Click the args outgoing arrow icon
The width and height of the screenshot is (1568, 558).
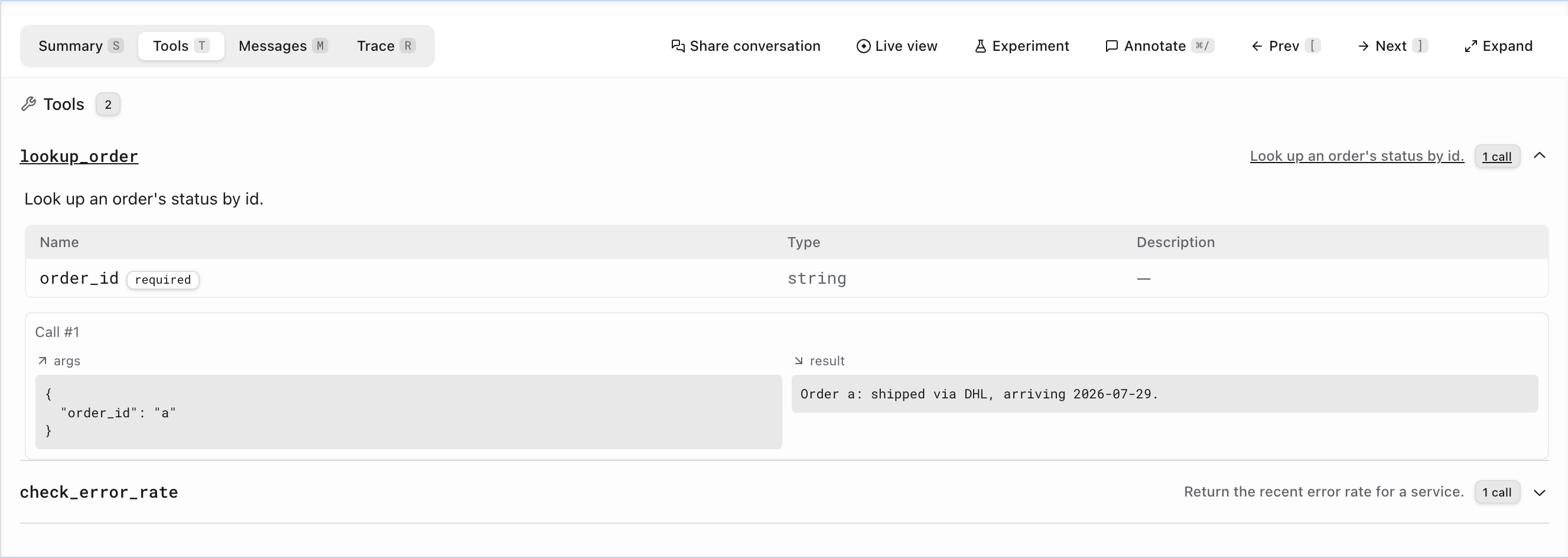pos(43,361)
